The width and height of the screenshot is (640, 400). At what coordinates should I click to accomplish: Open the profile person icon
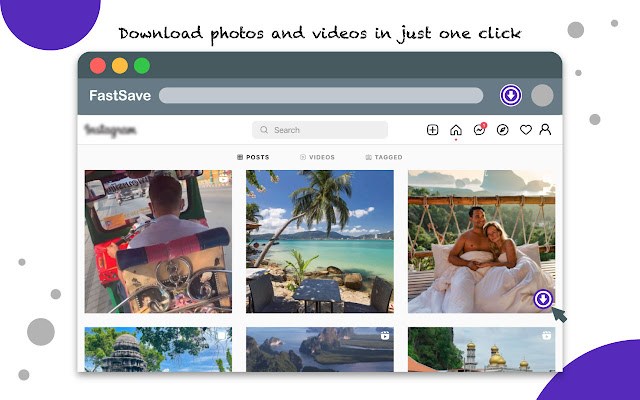click(x=545, y=130)
